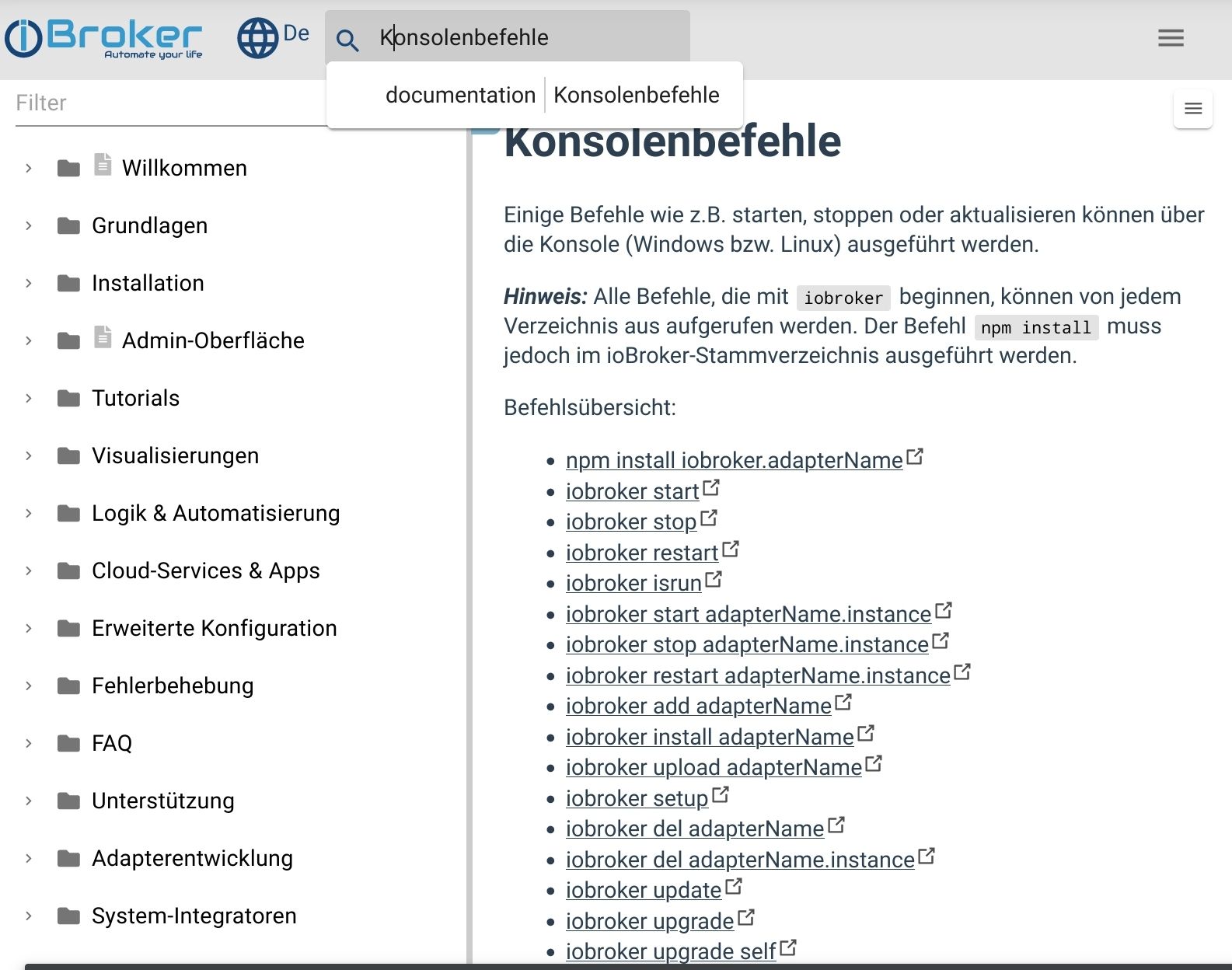Click external link icon after iobroker update
The image size is (1232, 970).
[734, 887]
